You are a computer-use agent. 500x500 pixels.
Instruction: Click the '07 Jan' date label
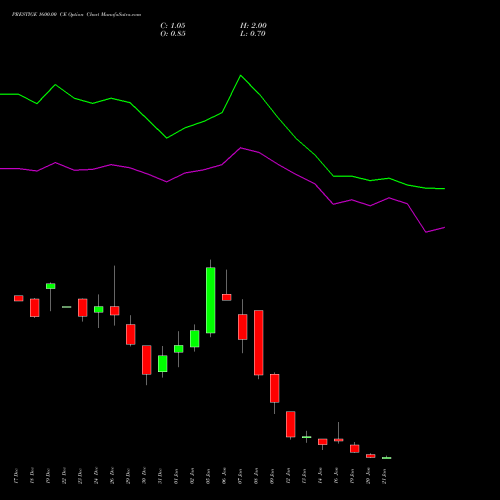[x=240, y=476]
